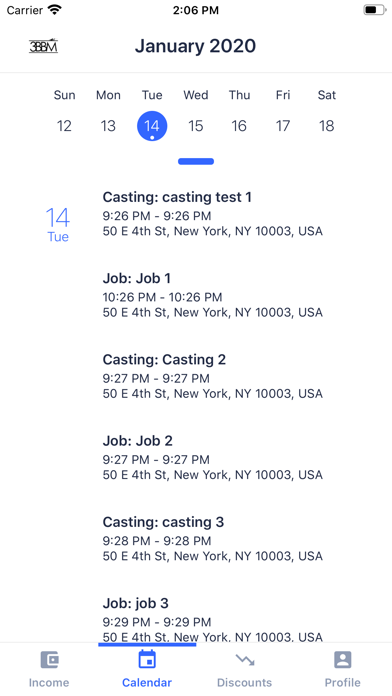Open the Profile person icon

point(342,660)
